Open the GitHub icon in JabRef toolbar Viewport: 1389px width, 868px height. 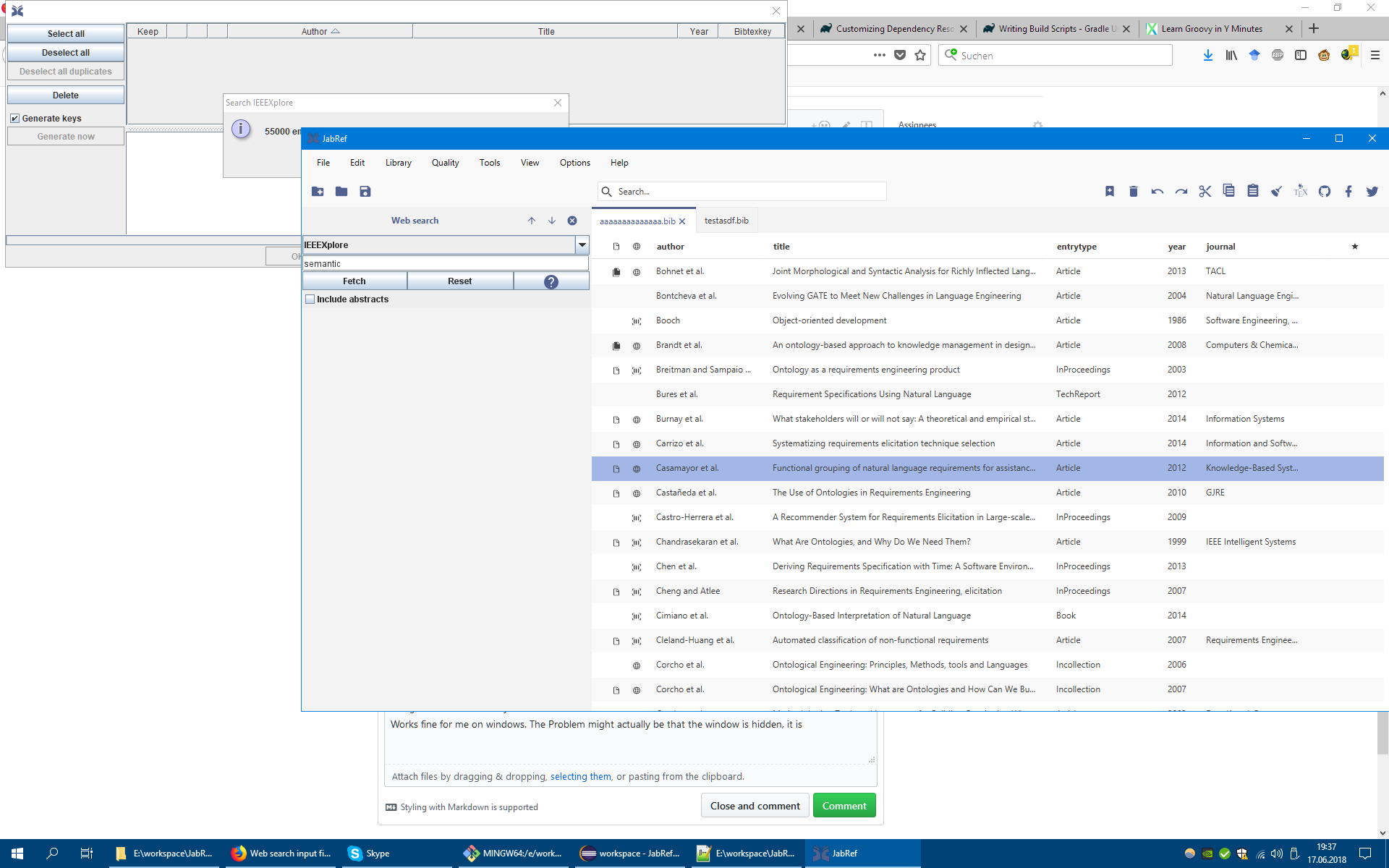[x=1325, y=192]
